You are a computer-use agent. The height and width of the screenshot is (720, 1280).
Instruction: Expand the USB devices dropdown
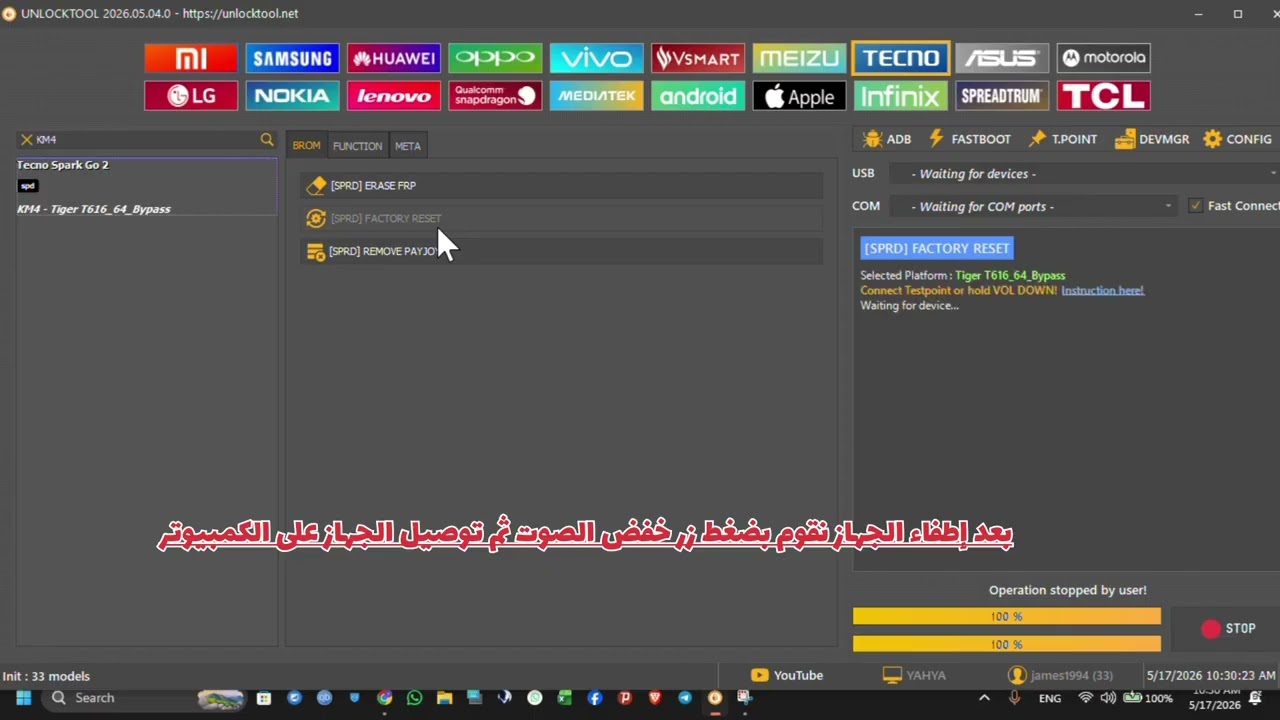(x=1273, y=174)
